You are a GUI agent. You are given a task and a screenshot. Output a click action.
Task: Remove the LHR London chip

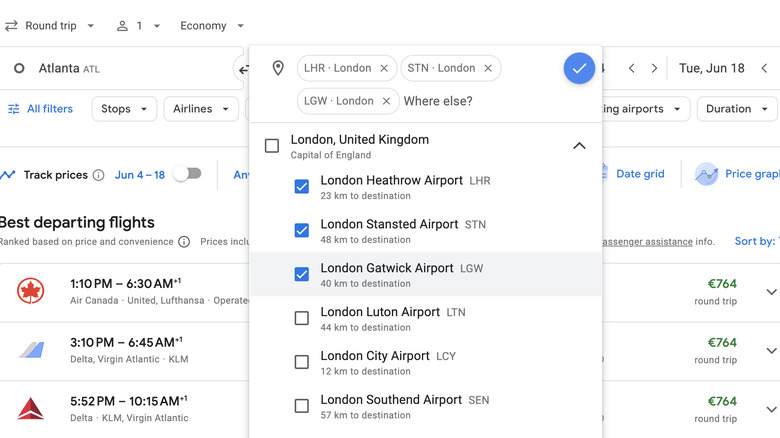384,68
